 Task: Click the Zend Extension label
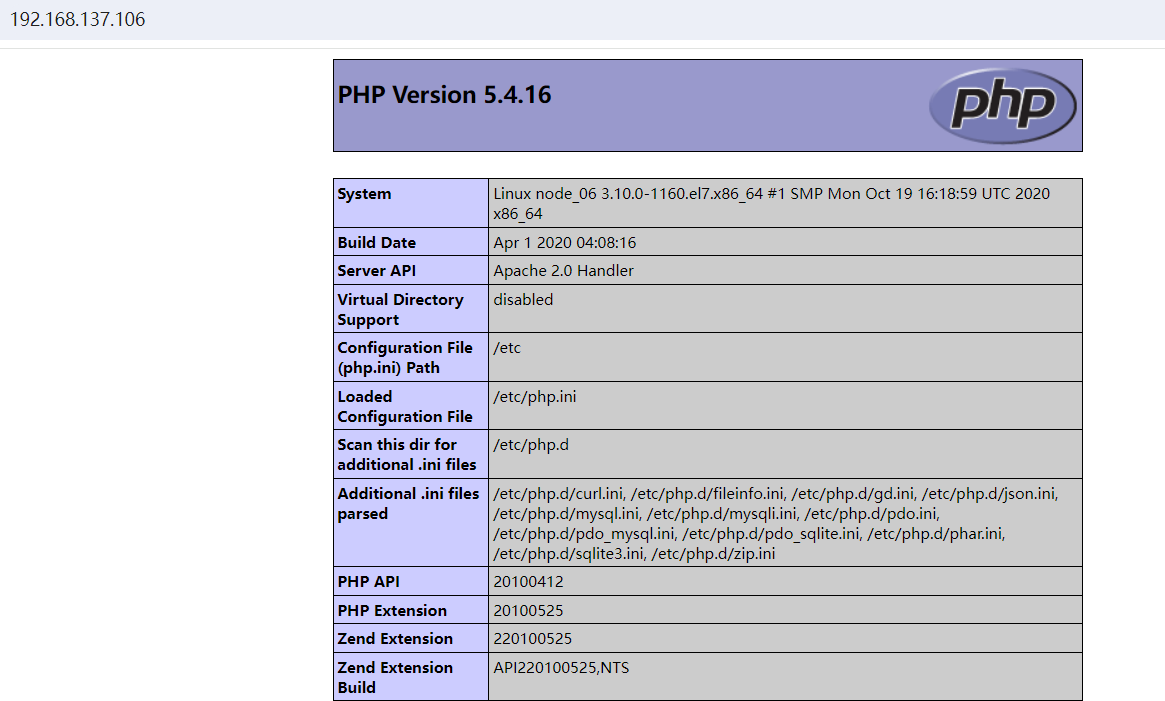pos(395,639)
